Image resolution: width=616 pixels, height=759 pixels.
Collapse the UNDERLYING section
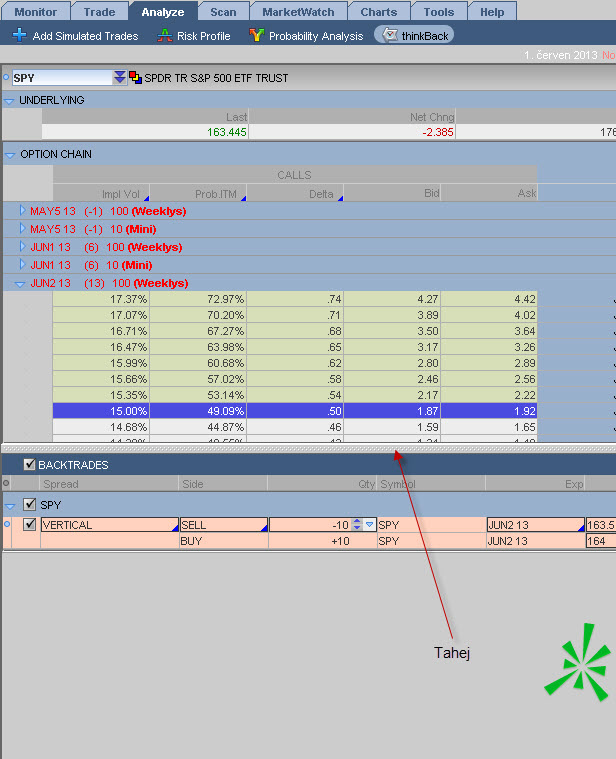[9, 101]
